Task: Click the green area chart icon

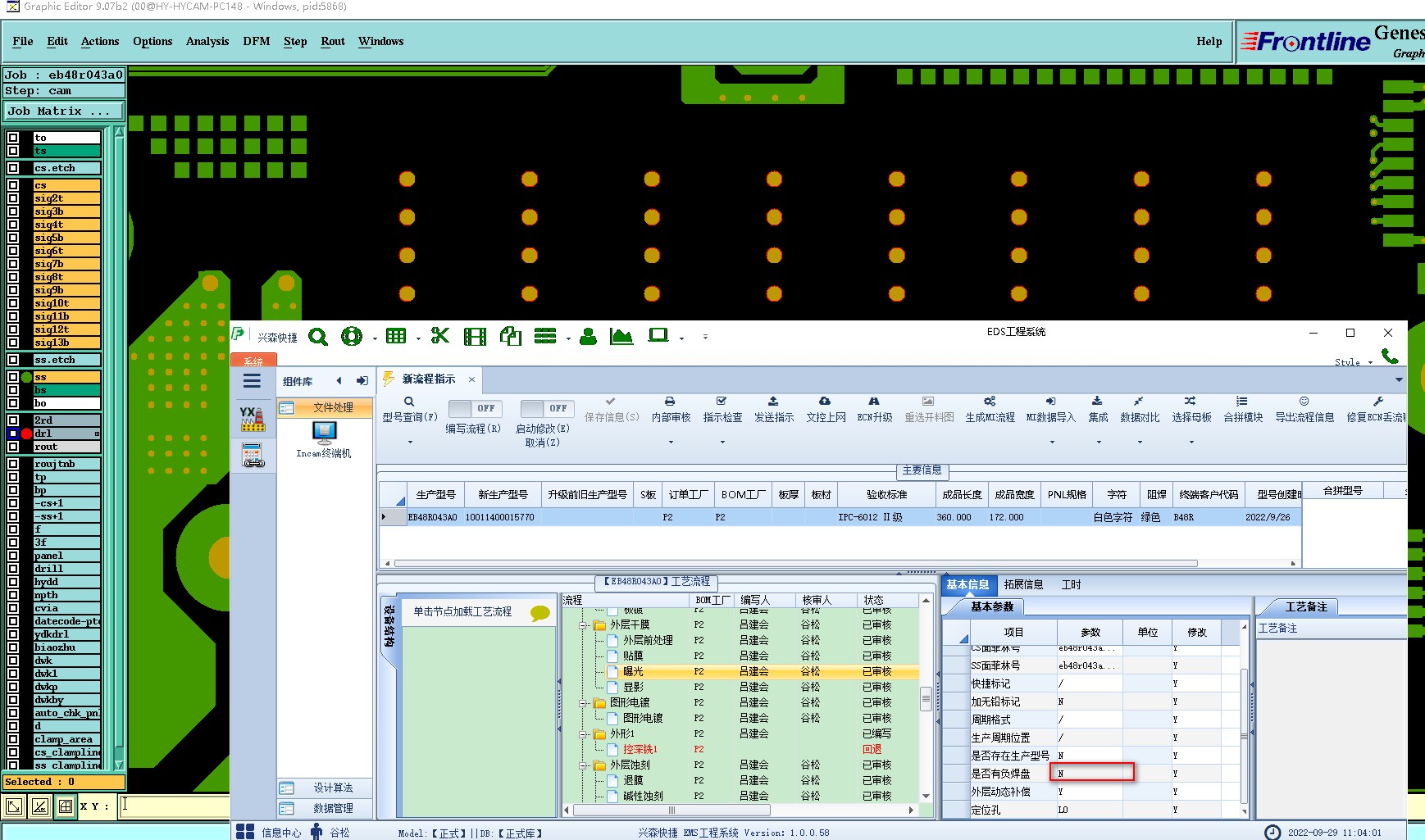Action: [621, 336]
